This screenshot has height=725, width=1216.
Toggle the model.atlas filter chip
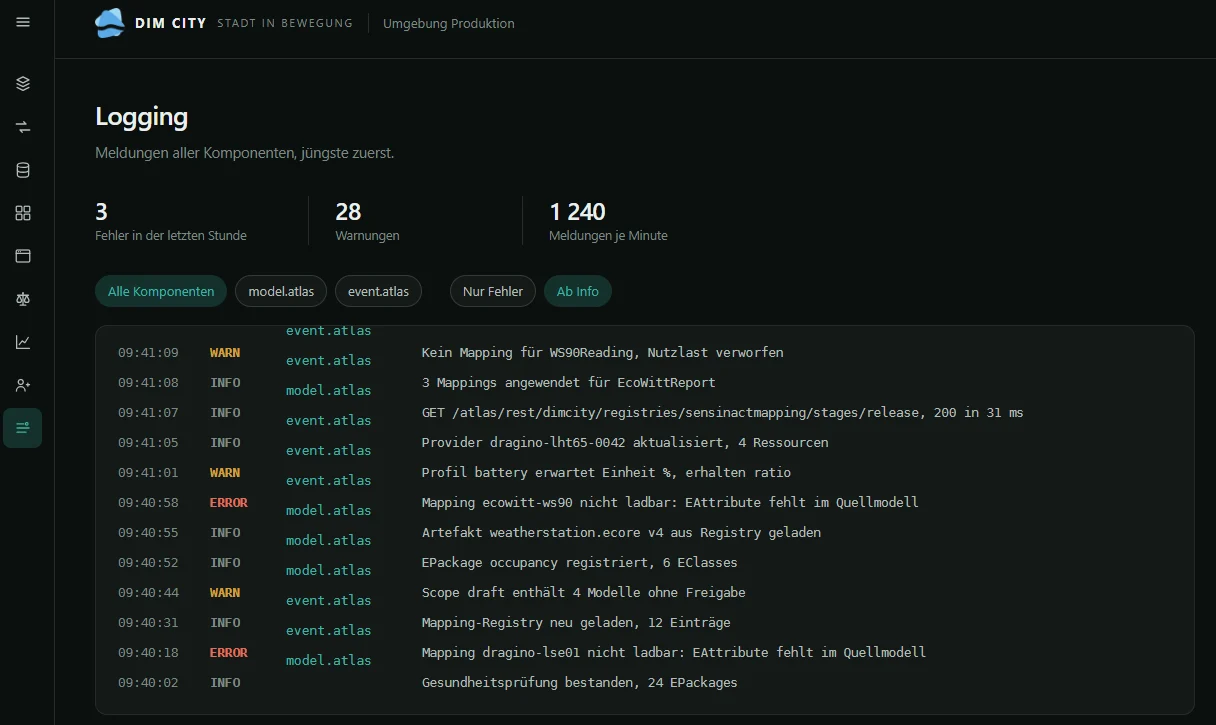(281, 291)
